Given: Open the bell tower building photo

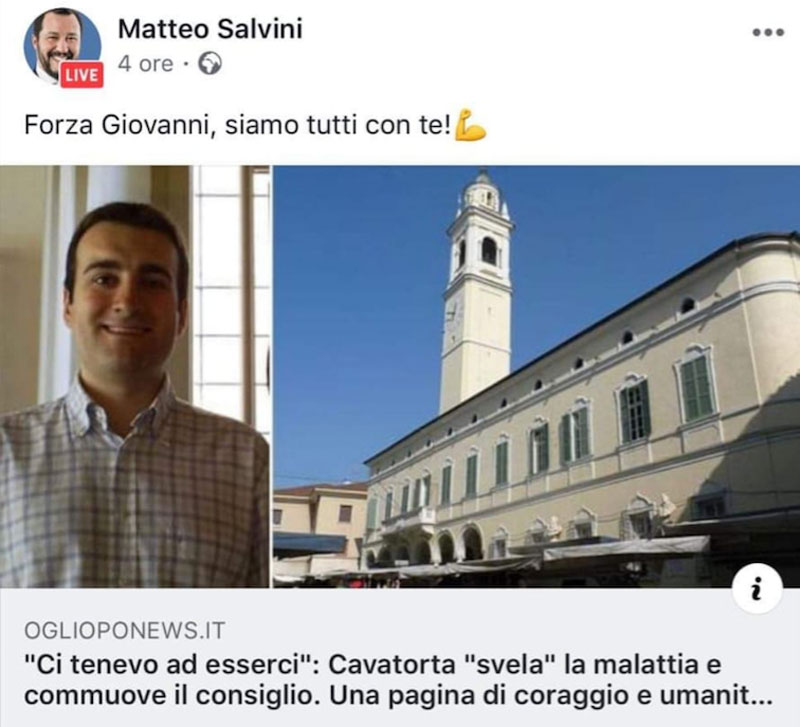Looking at the screenshot, I should (x=536, y=377).
